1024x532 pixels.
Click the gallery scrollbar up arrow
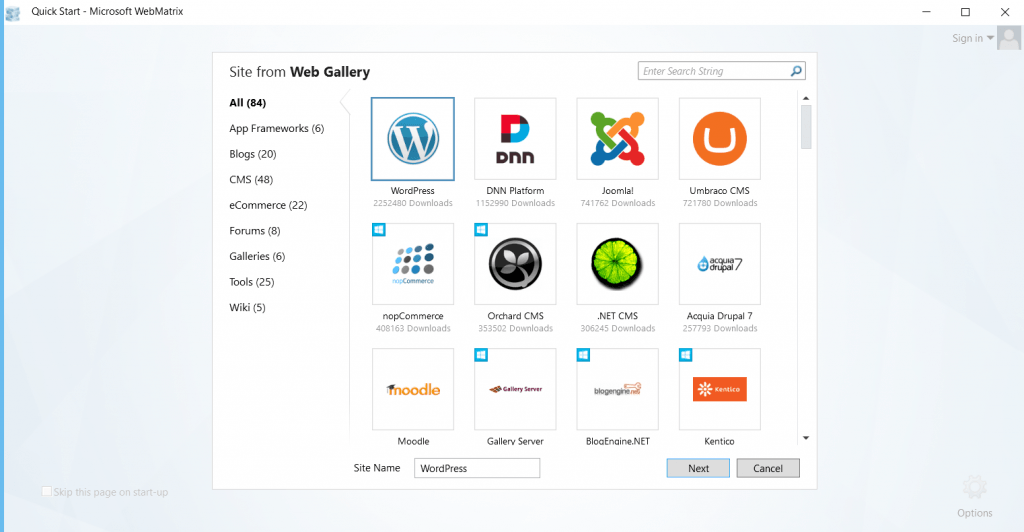(x=806, y=98)
